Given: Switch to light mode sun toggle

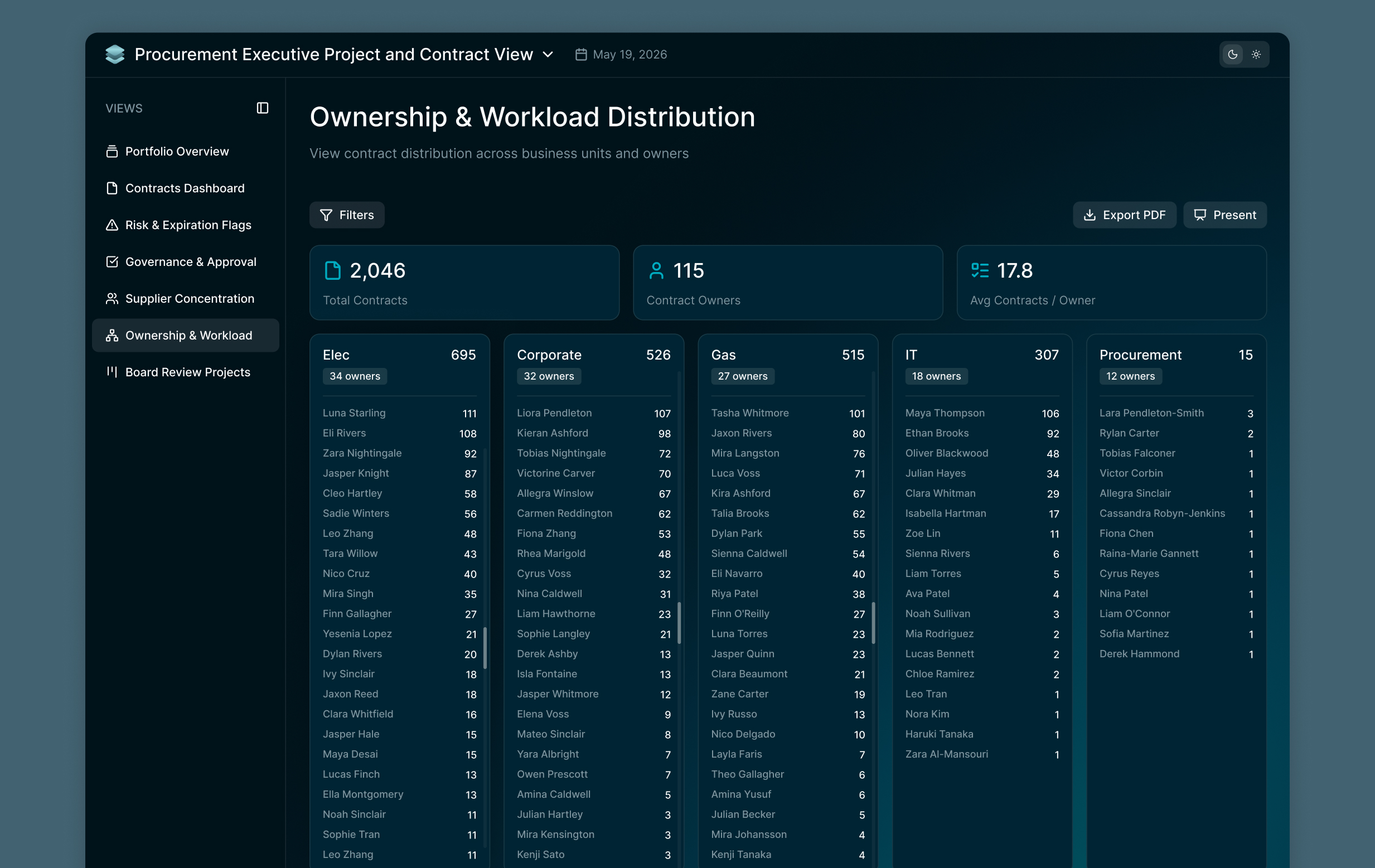Looking at the screenshot, I should 1256,54.
